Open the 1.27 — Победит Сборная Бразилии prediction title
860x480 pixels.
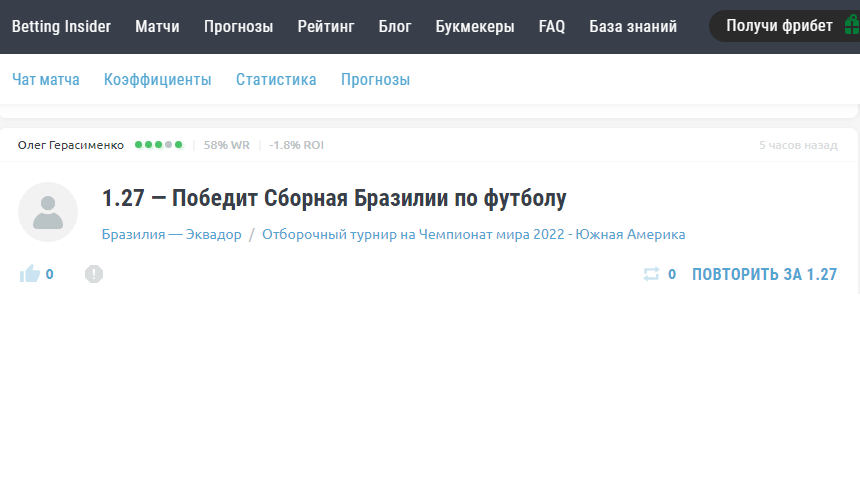pos(334,198)
